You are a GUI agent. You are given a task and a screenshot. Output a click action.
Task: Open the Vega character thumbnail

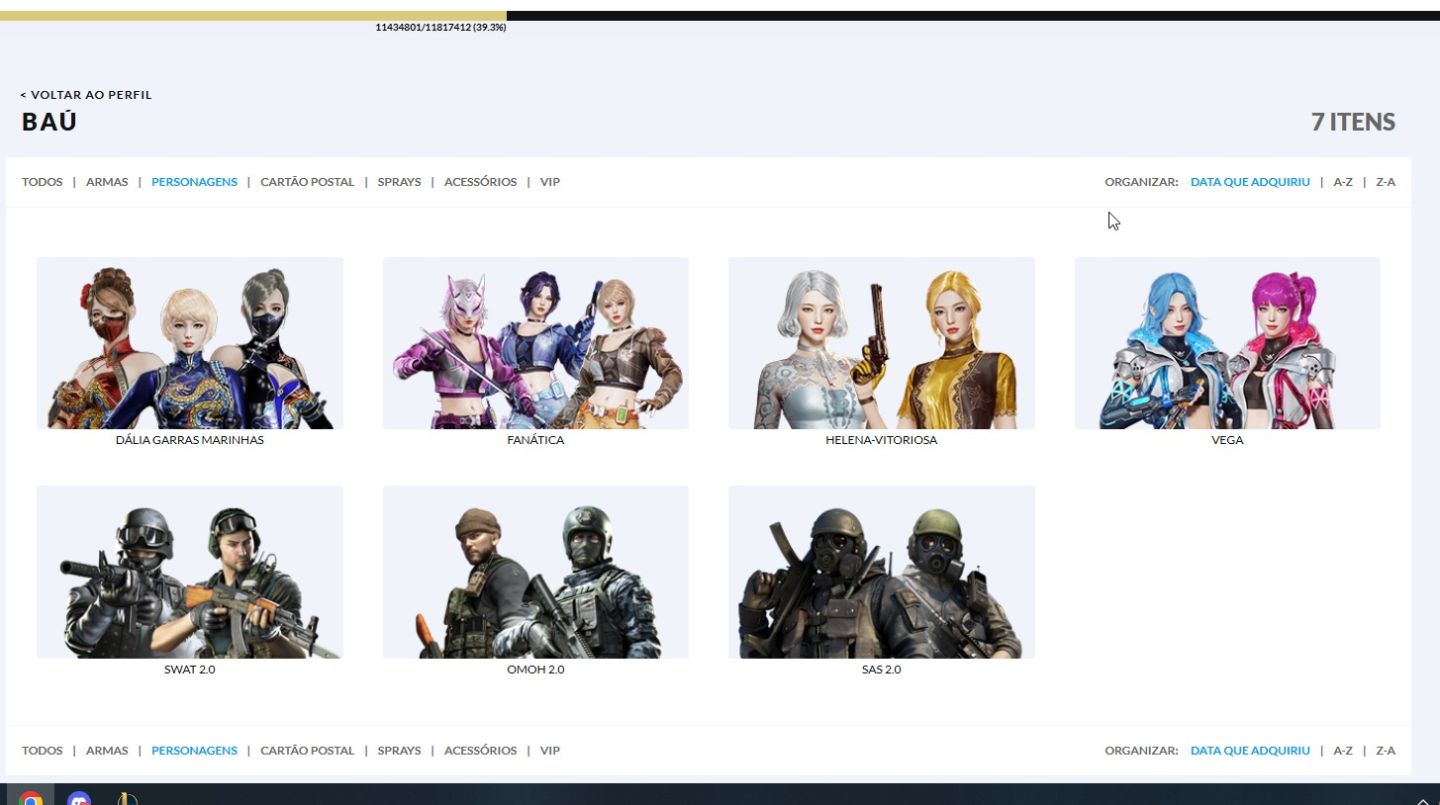click(1227, 343)
